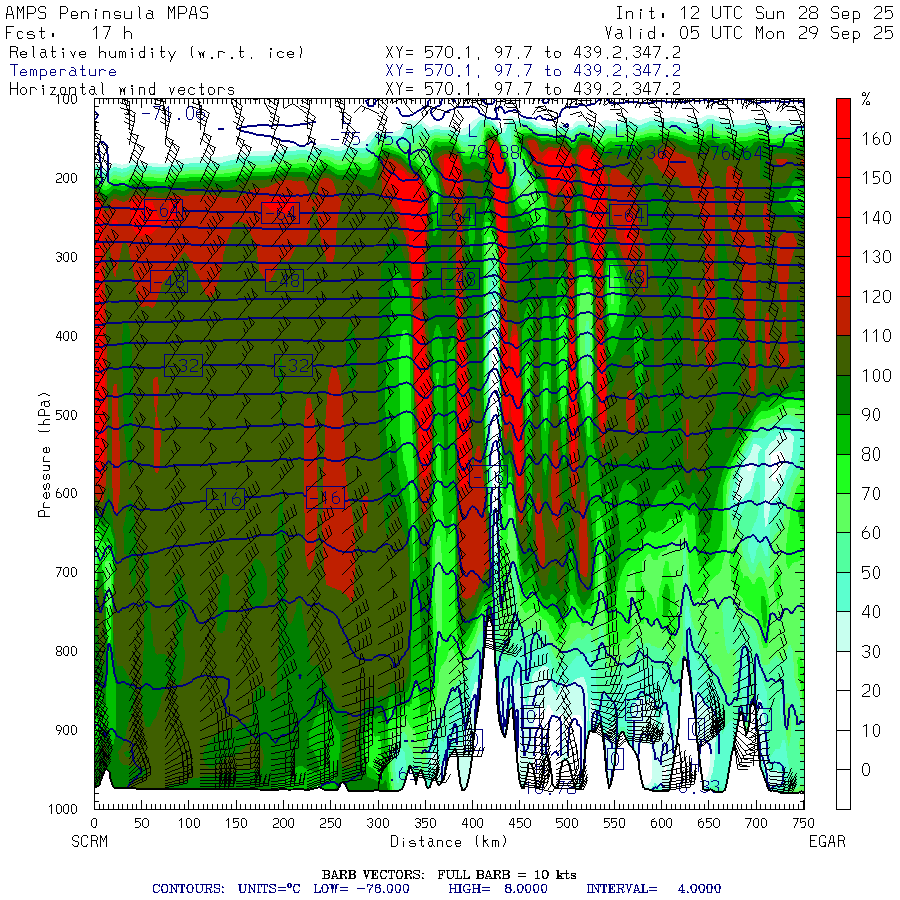
Task: Click the blue XY coordinates line
Action: 533,71
